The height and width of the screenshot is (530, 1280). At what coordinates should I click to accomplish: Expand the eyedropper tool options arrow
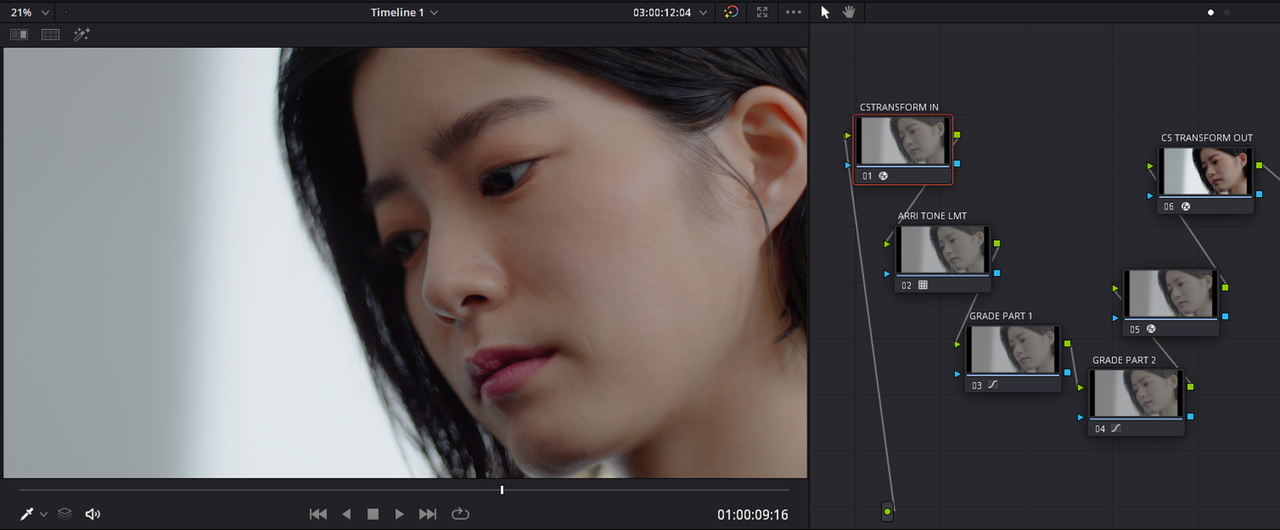(43, 514)
